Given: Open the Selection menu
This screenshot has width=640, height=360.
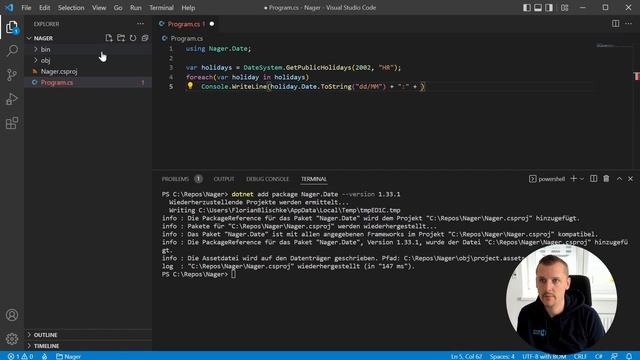Looking at the screenshot, I should pos(71,8).
